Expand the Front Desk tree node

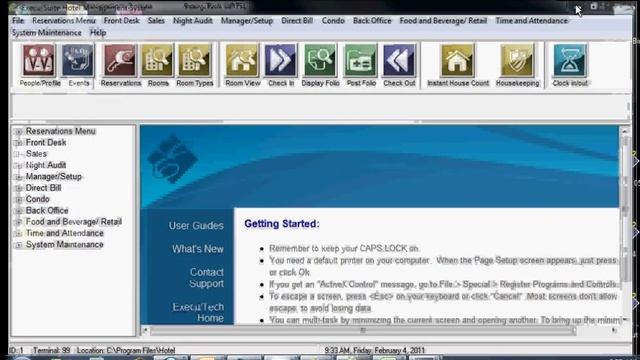click(x=18, y=143)
